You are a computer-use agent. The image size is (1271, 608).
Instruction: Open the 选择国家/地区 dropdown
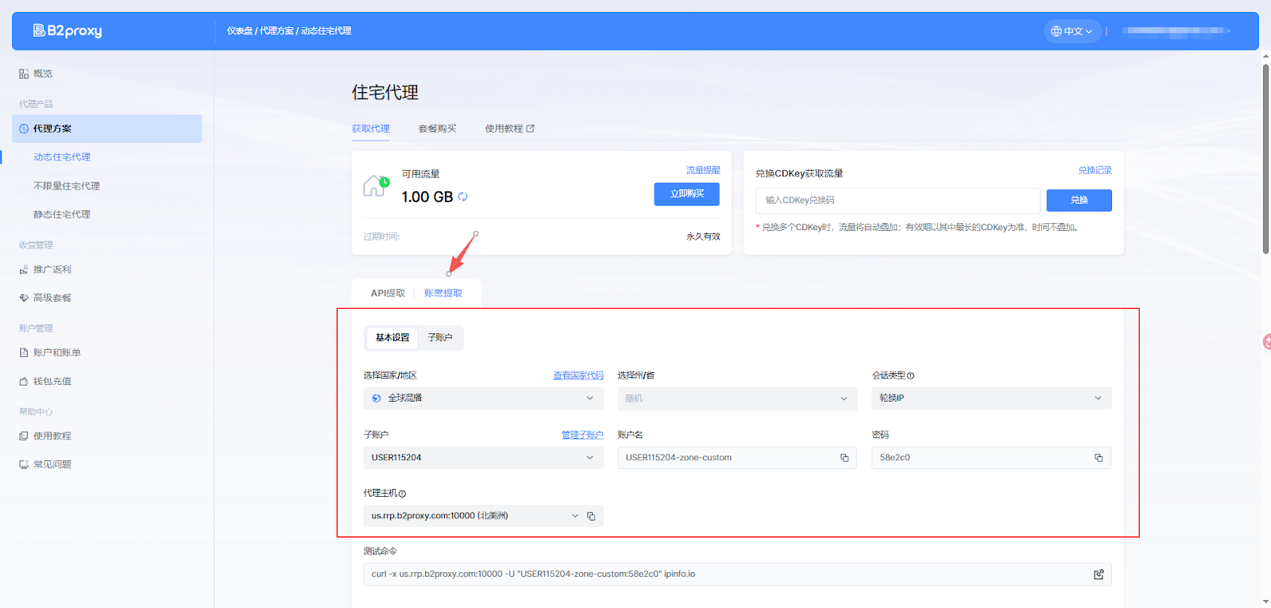click(483, 398)
